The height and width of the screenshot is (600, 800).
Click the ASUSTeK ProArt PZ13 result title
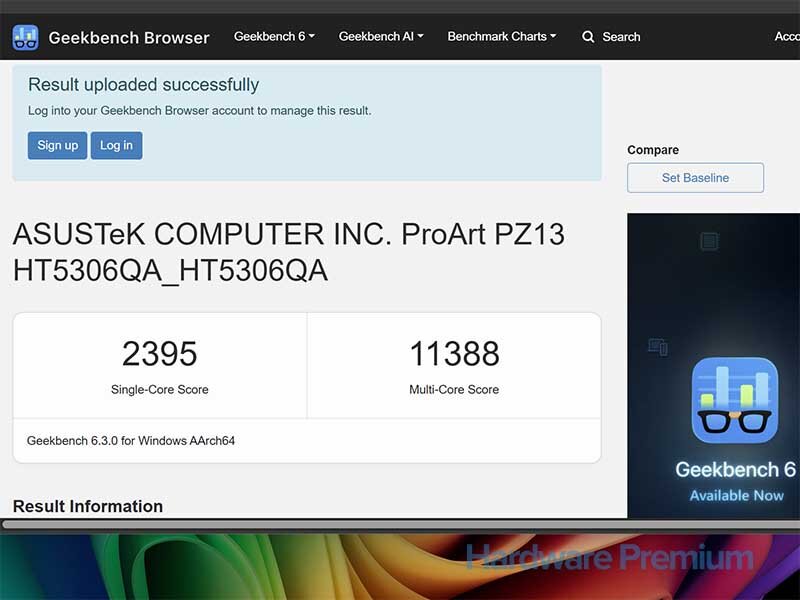pyautogui.click(x=289, y=252)
